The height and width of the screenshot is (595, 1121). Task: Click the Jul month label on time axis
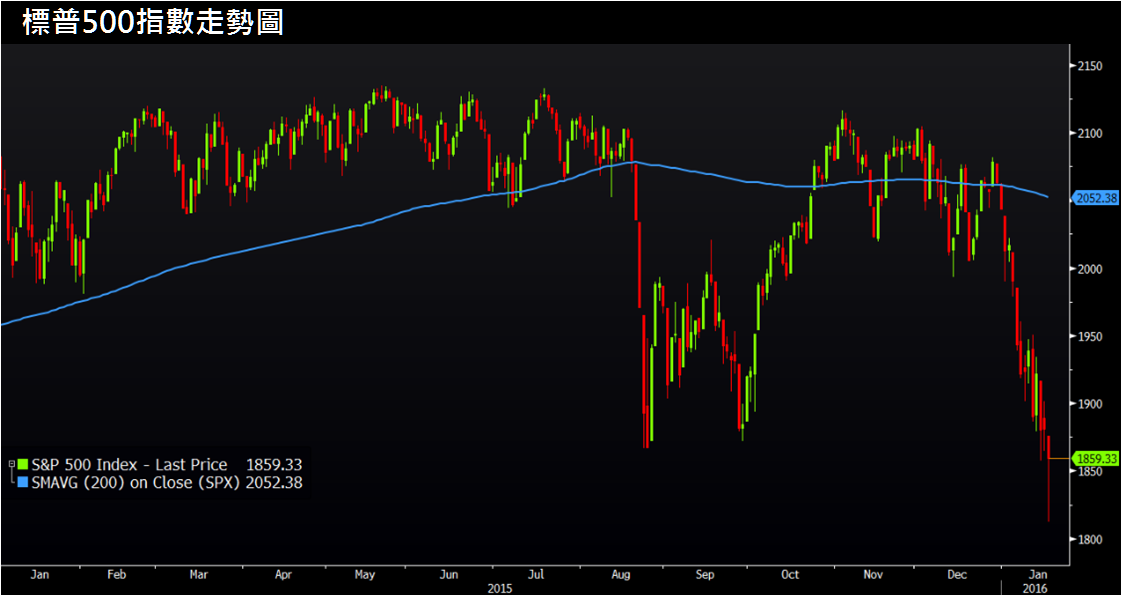(x=538, y=575)
